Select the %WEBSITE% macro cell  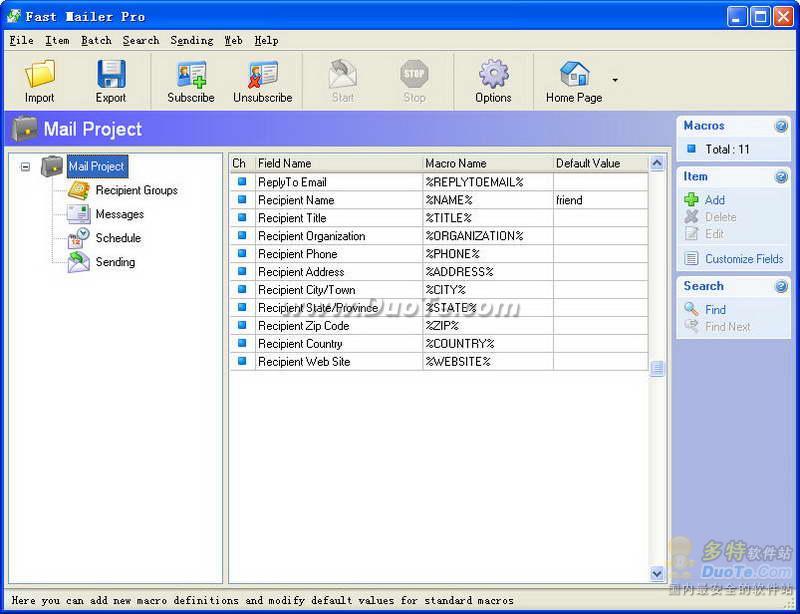point(488,362)
